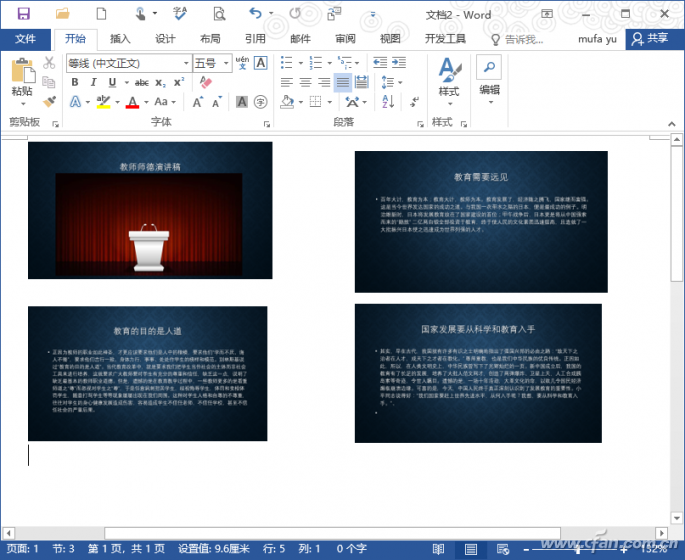Image resolution: width=685 pixels, height=560 pixels.
Task: Click the 共享 share button
Action: tap(649, 38)
